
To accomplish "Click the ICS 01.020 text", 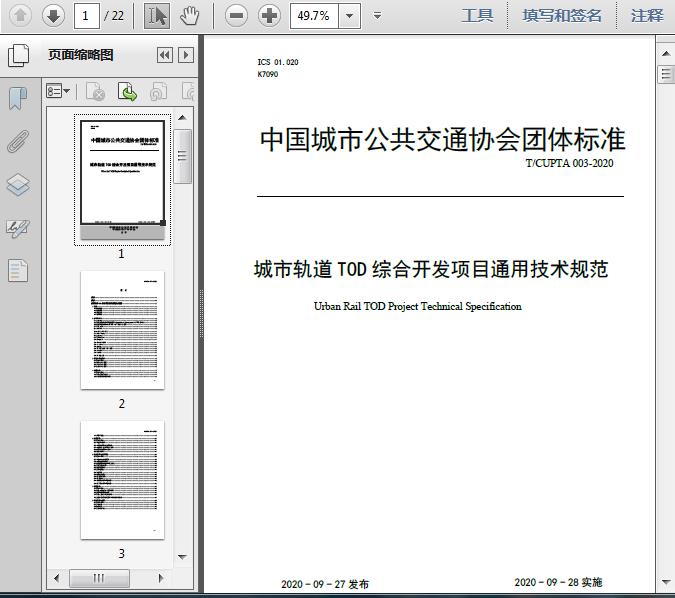I will (x=278, y=62).
